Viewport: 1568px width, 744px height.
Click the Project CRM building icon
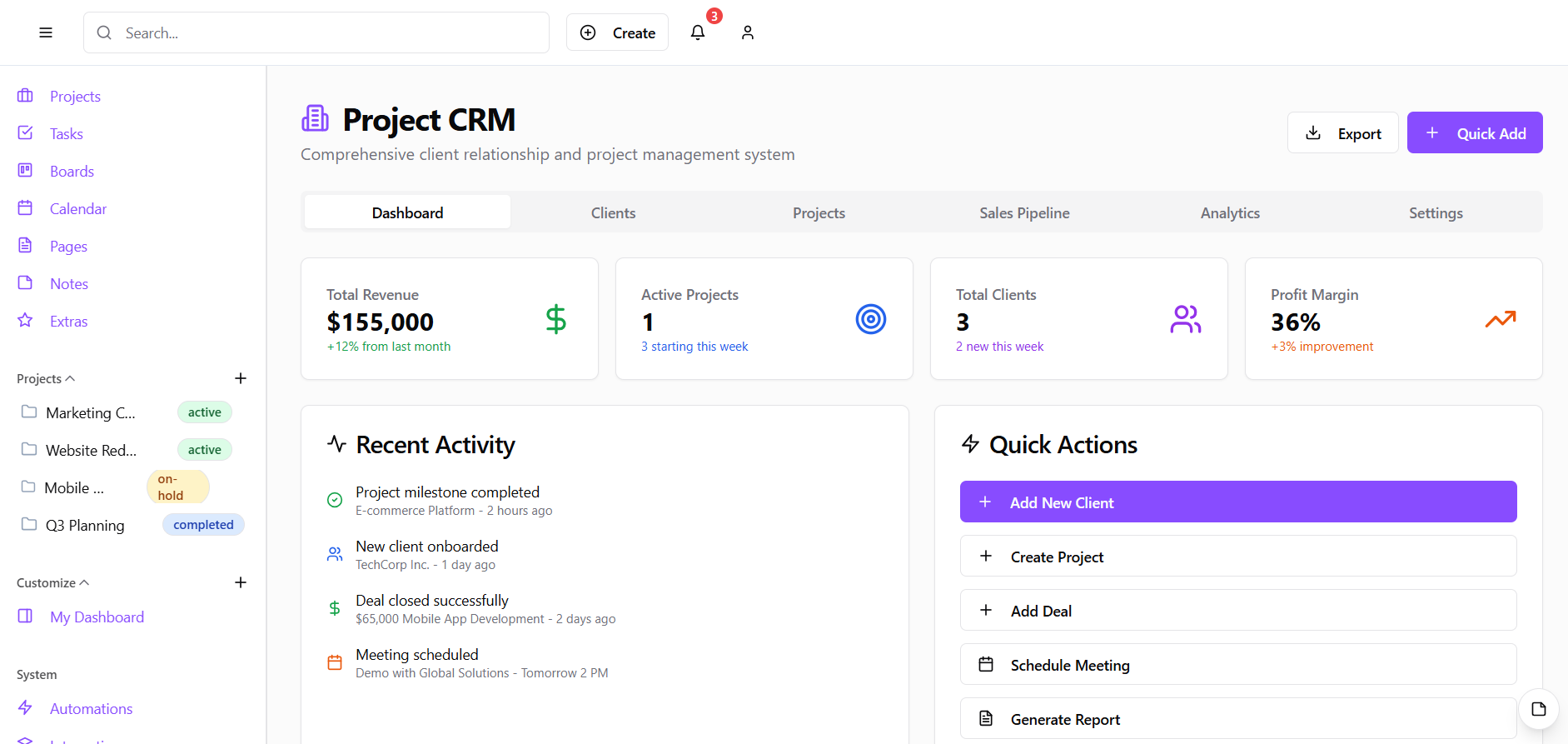pos(315,119)
